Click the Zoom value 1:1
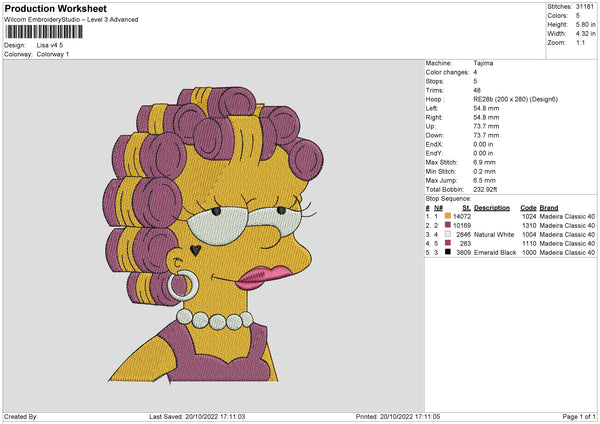600x424 pixels. 580,42
